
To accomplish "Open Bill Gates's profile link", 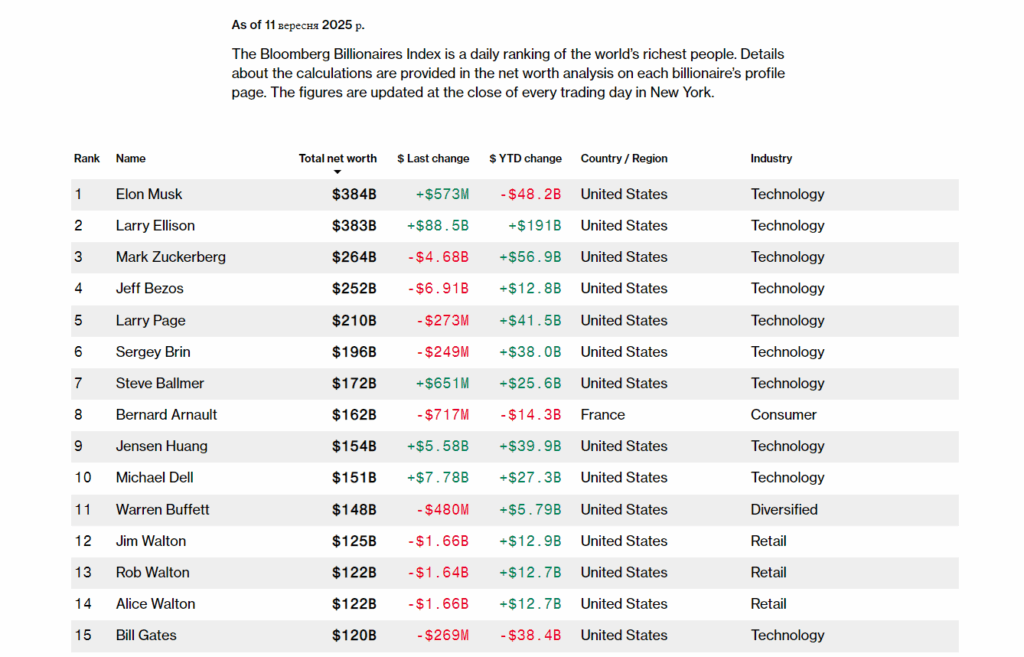I will click(146, 635).
